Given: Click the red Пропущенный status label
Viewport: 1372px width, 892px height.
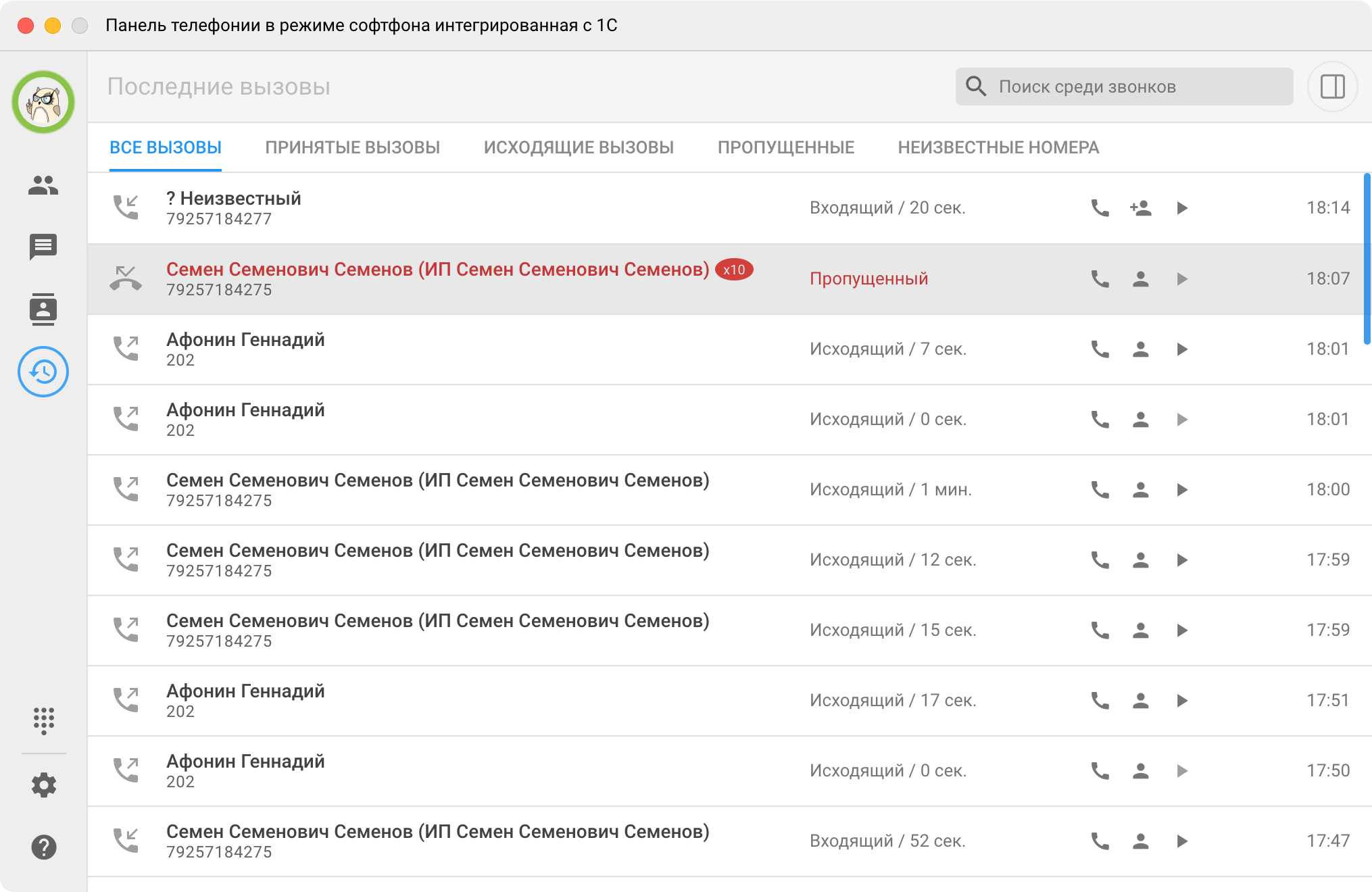Looking at the screenshot, I should pyautogui.click(x=868, y=279).
